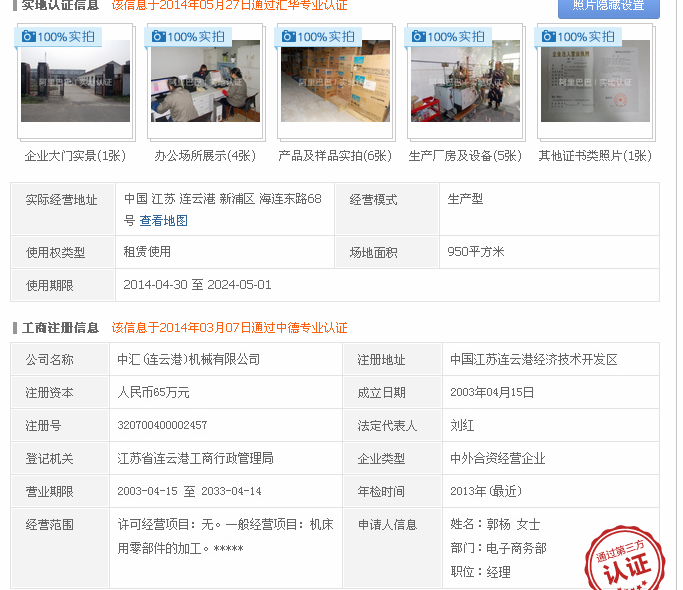Click the 工商注册信息 section heading
The height and width of the screenshot is (590, 683).
[x=61, y=328]
